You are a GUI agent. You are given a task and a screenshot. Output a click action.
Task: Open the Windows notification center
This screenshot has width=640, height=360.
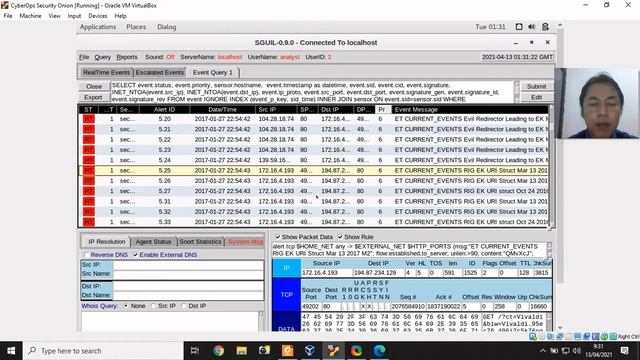[624, 351]
